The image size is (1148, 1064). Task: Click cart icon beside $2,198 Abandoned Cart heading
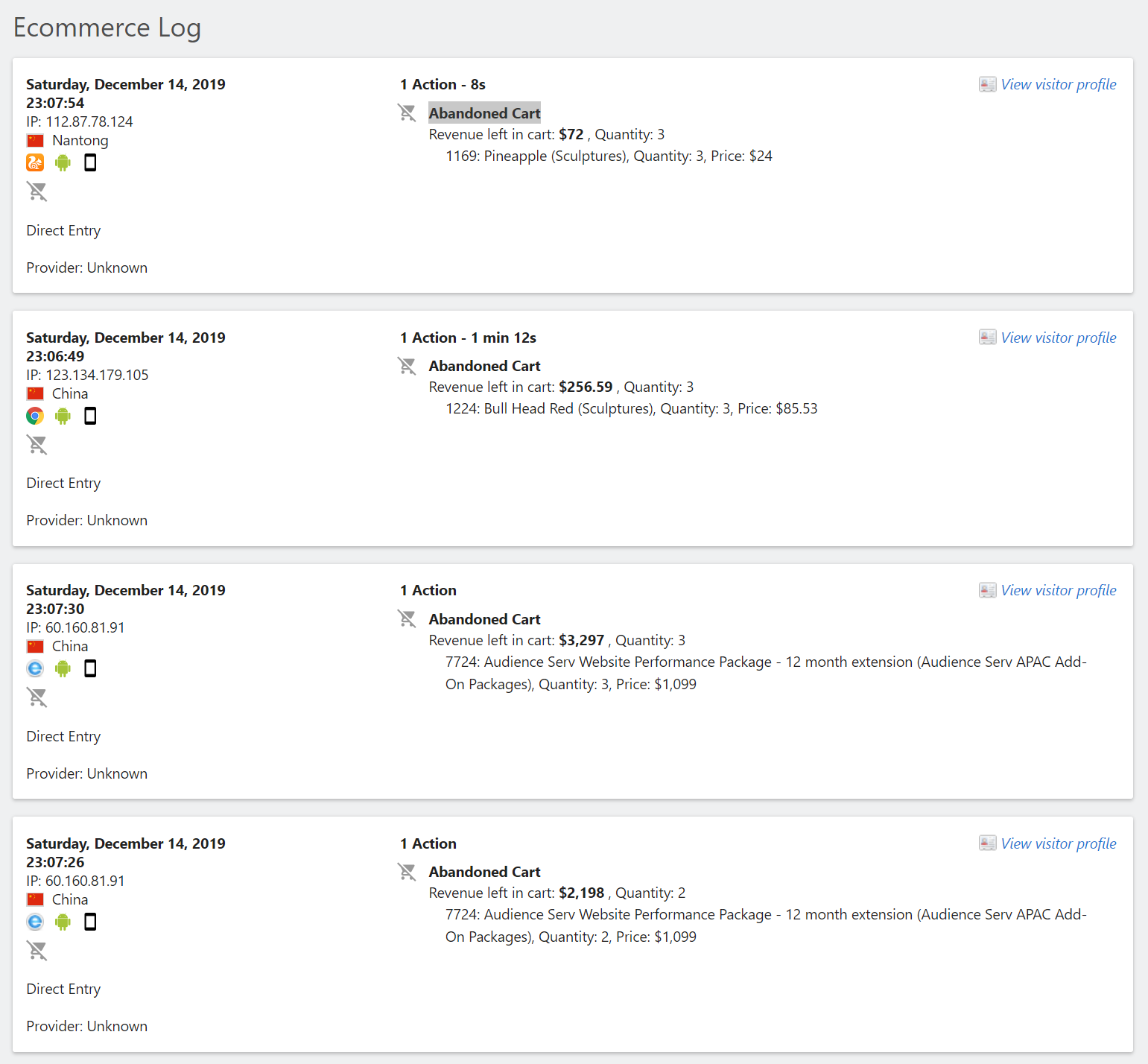(x=407, y=872)
